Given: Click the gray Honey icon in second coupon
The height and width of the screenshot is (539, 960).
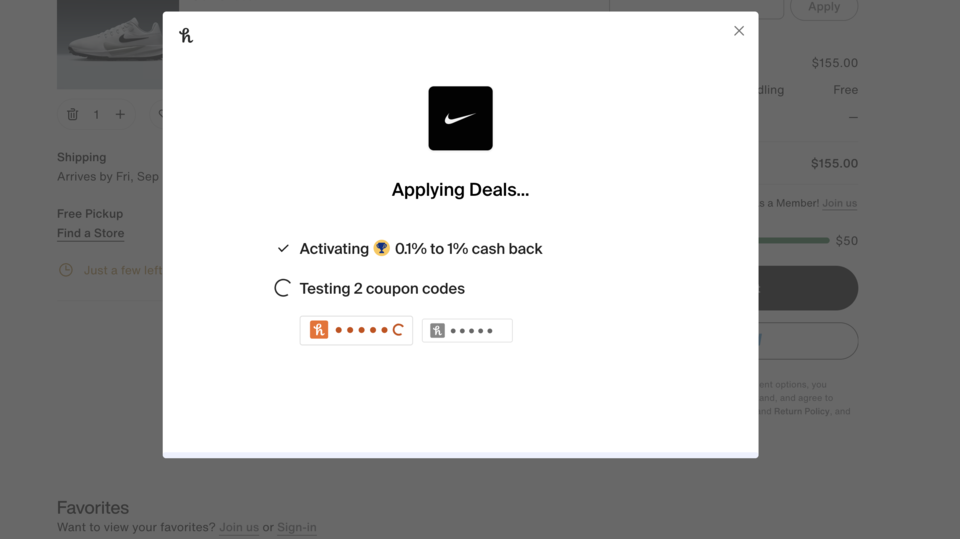Looking at the screenshot, I should point(437,330).
